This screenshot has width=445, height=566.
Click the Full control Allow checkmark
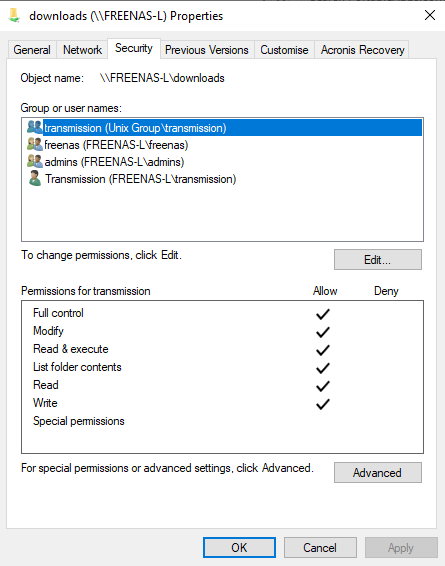pos(323,314)
